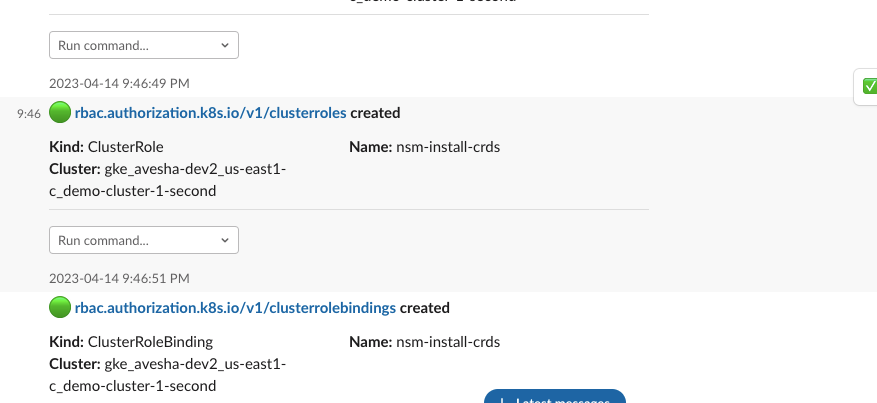Open rbac.authorization.k8s.io/v1/clusterrolebindings link
The width and height of the screenshot is (877, 403).
pyautogui.click(x=235, y=308)
